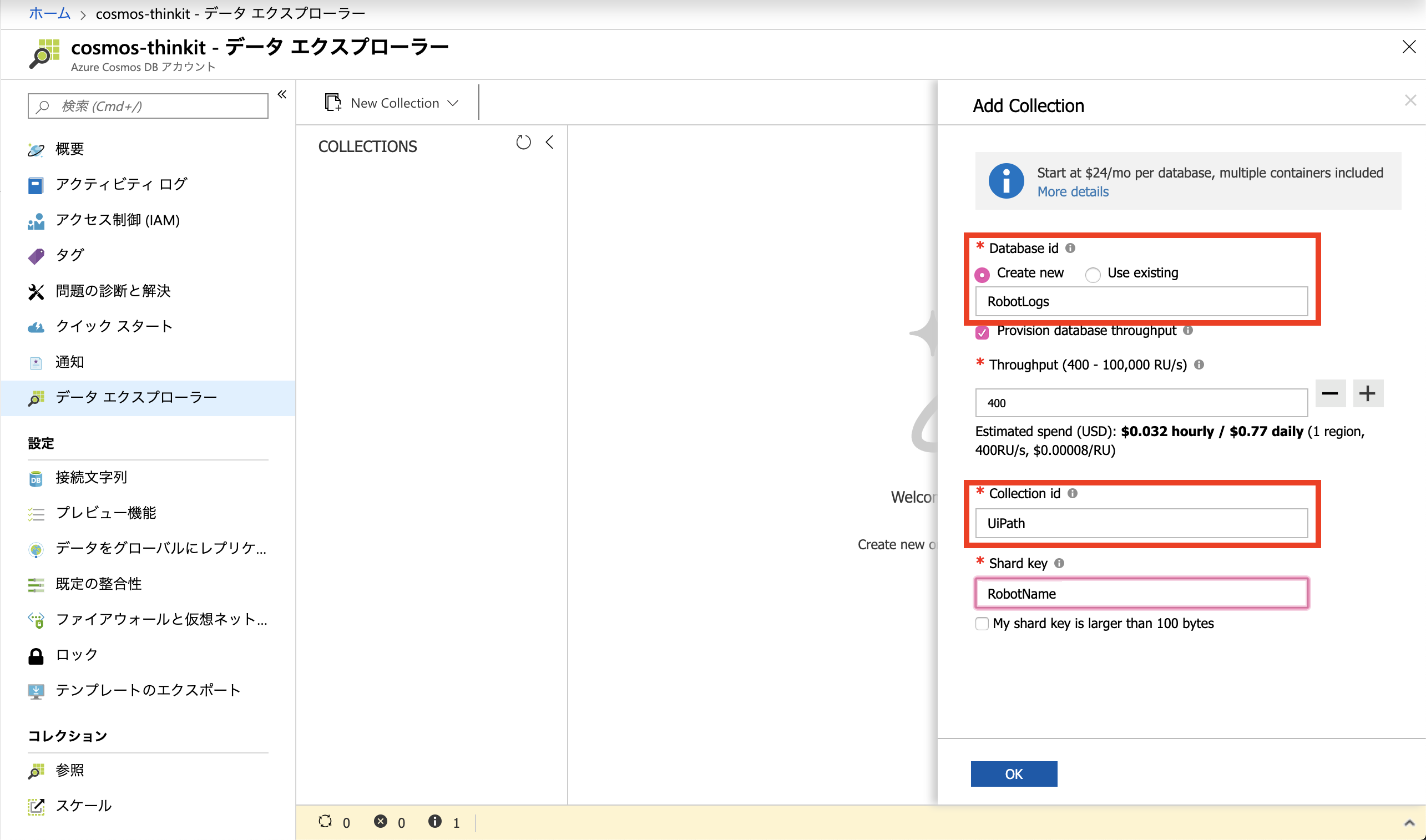Click the クイック スタート cloud icon
This screenshot has width=1426, height=840.
[36, 327]
